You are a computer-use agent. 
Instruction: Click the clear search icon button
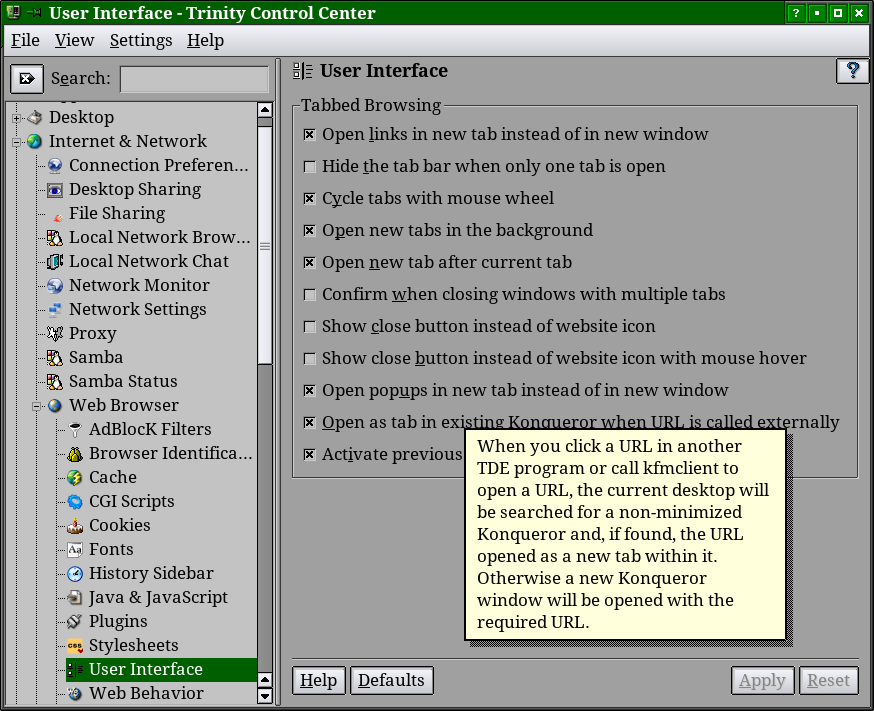(27, 79)
